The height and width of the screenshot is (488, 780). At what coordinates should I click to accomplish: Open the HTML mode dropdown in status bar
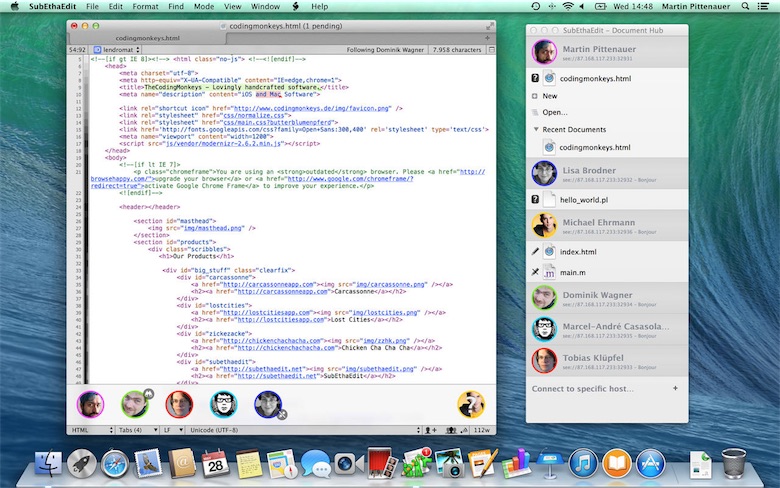coord(92,430)
